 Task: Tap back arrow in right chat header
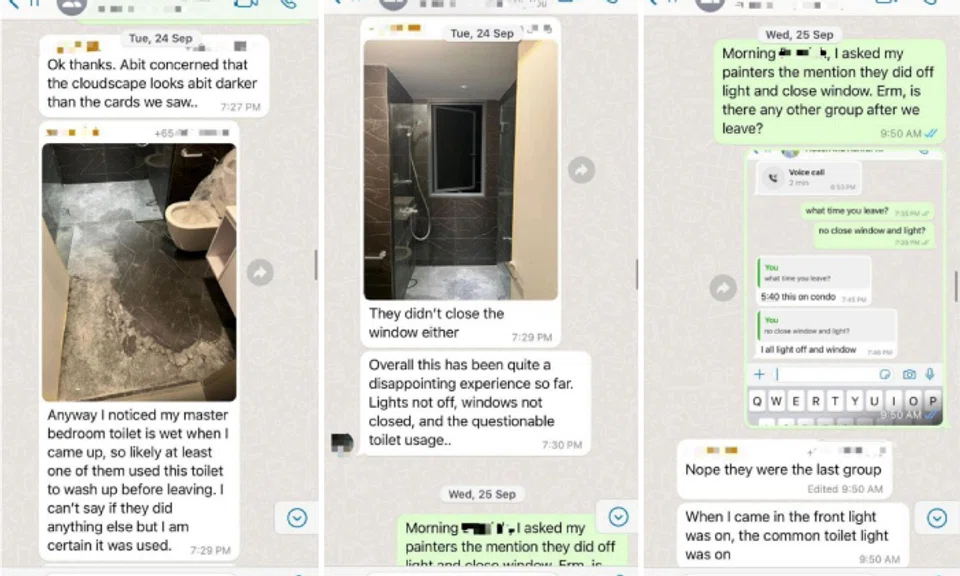pyautogui.click(x=653, y=3)
